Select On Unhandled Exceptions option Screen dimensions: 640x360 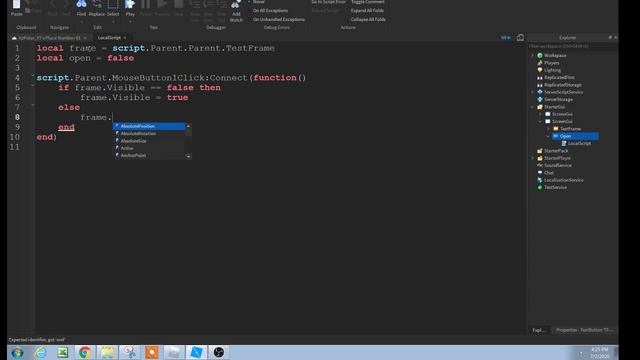click(279, 19)
